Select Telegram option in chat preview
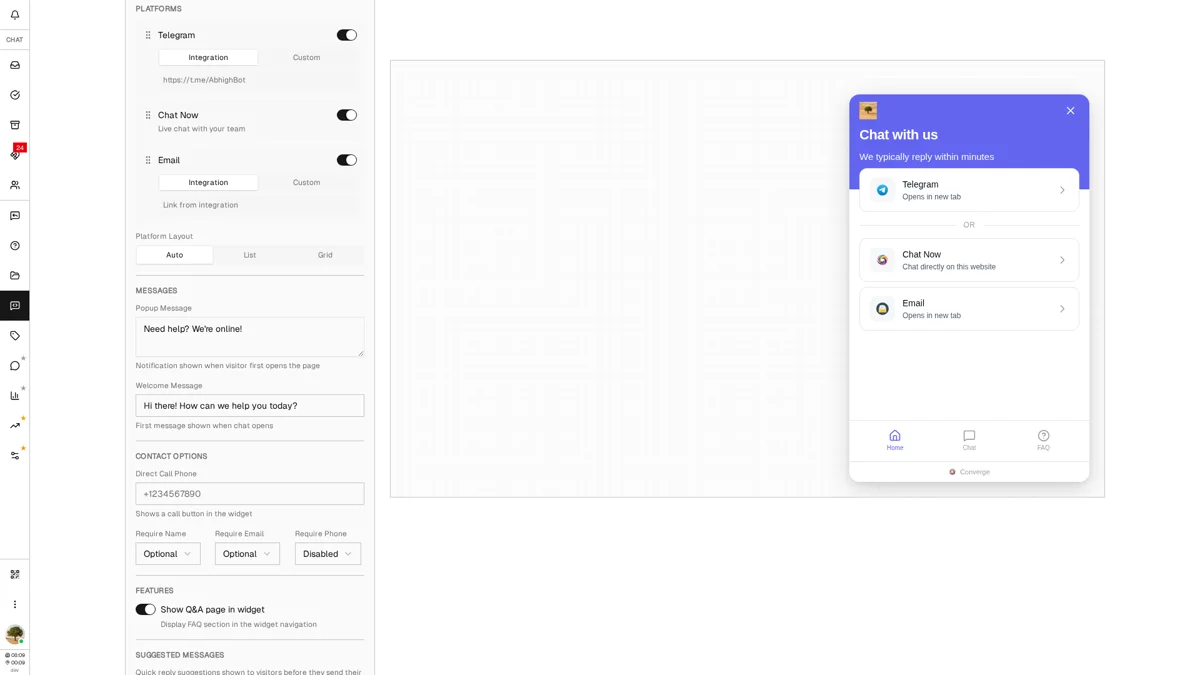Viewport: 1200px width, 675px height. click(968, 190)
